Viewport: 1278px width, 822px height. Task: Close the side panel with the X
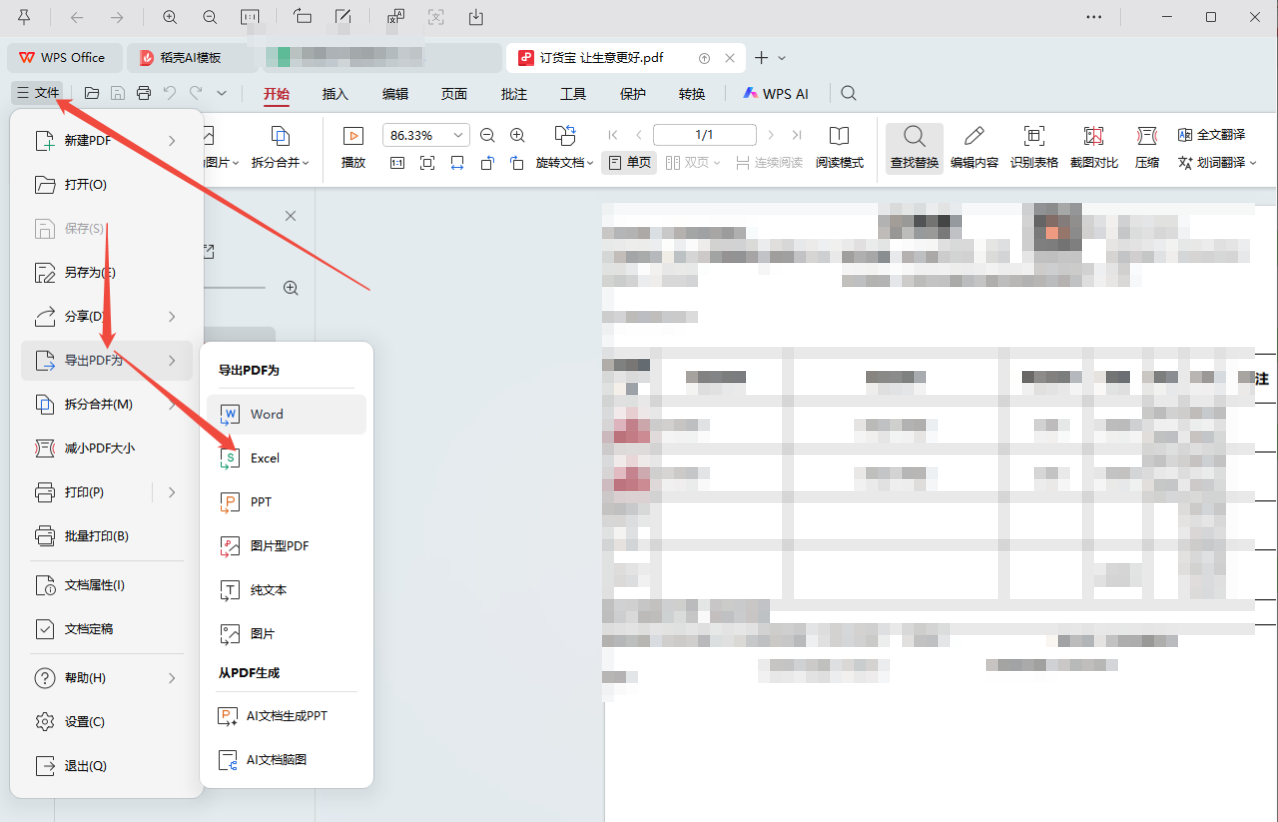tap(290, 216)
